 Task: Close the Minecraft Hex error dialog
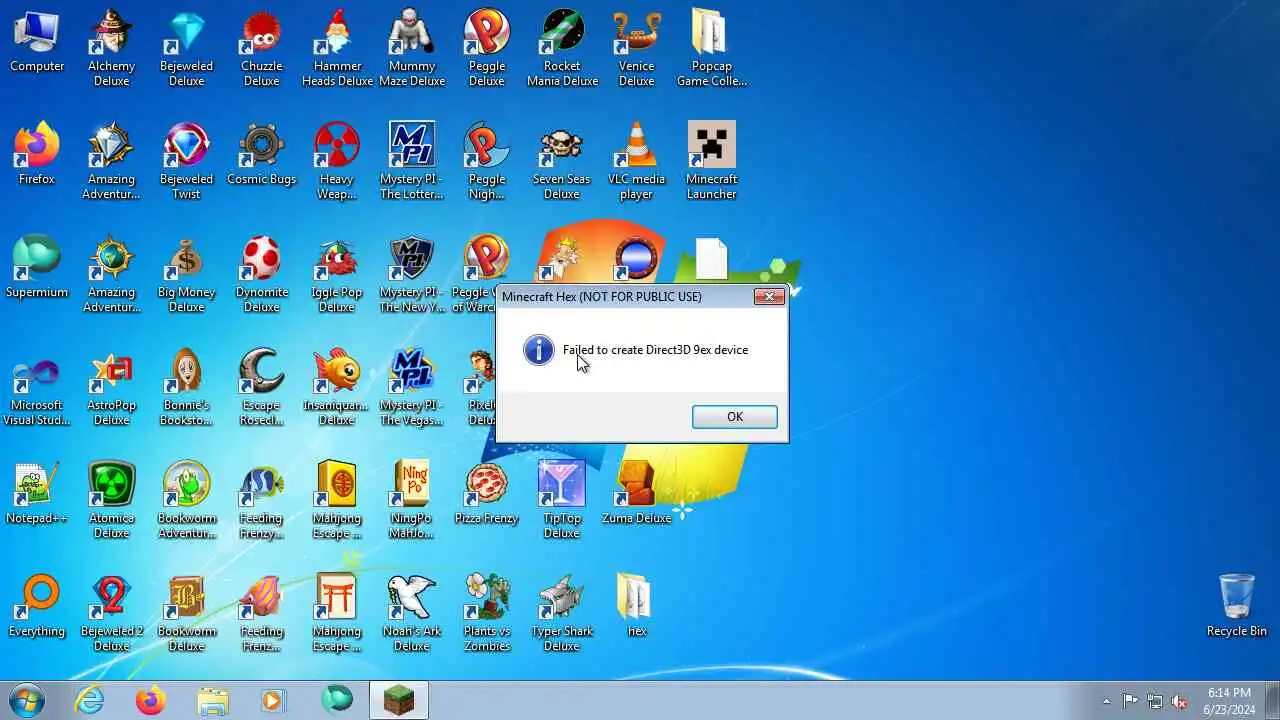pos(768,297)
